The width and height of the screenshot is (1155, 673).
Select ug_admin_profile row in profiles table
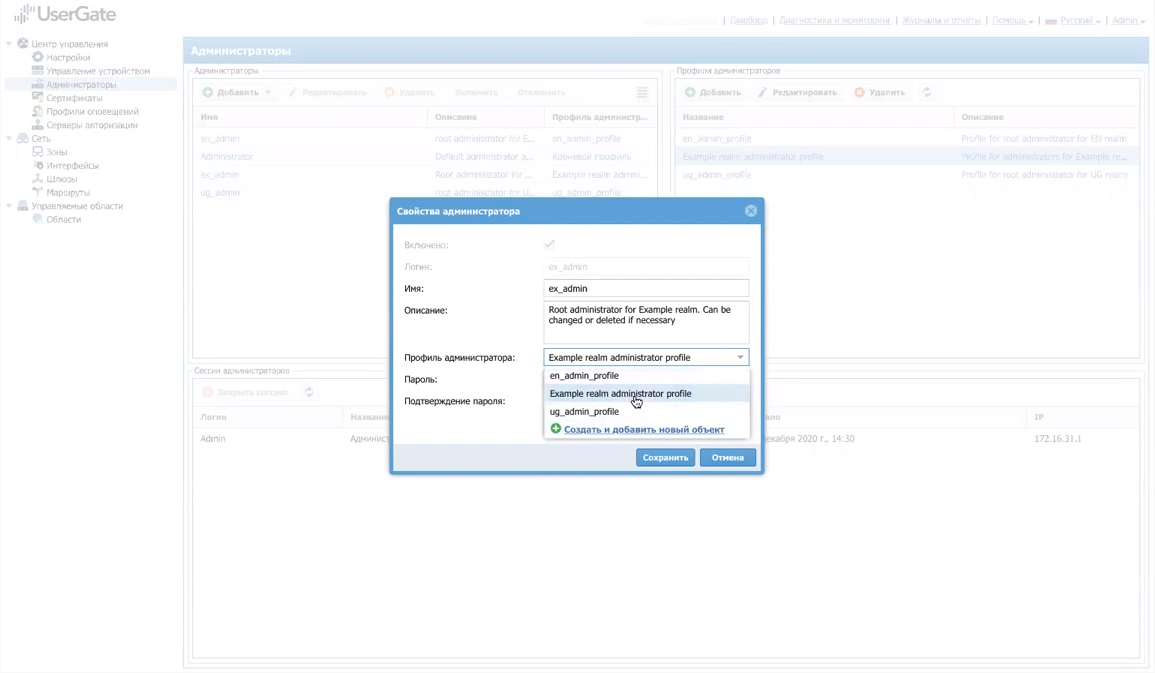tap(908, 175)
